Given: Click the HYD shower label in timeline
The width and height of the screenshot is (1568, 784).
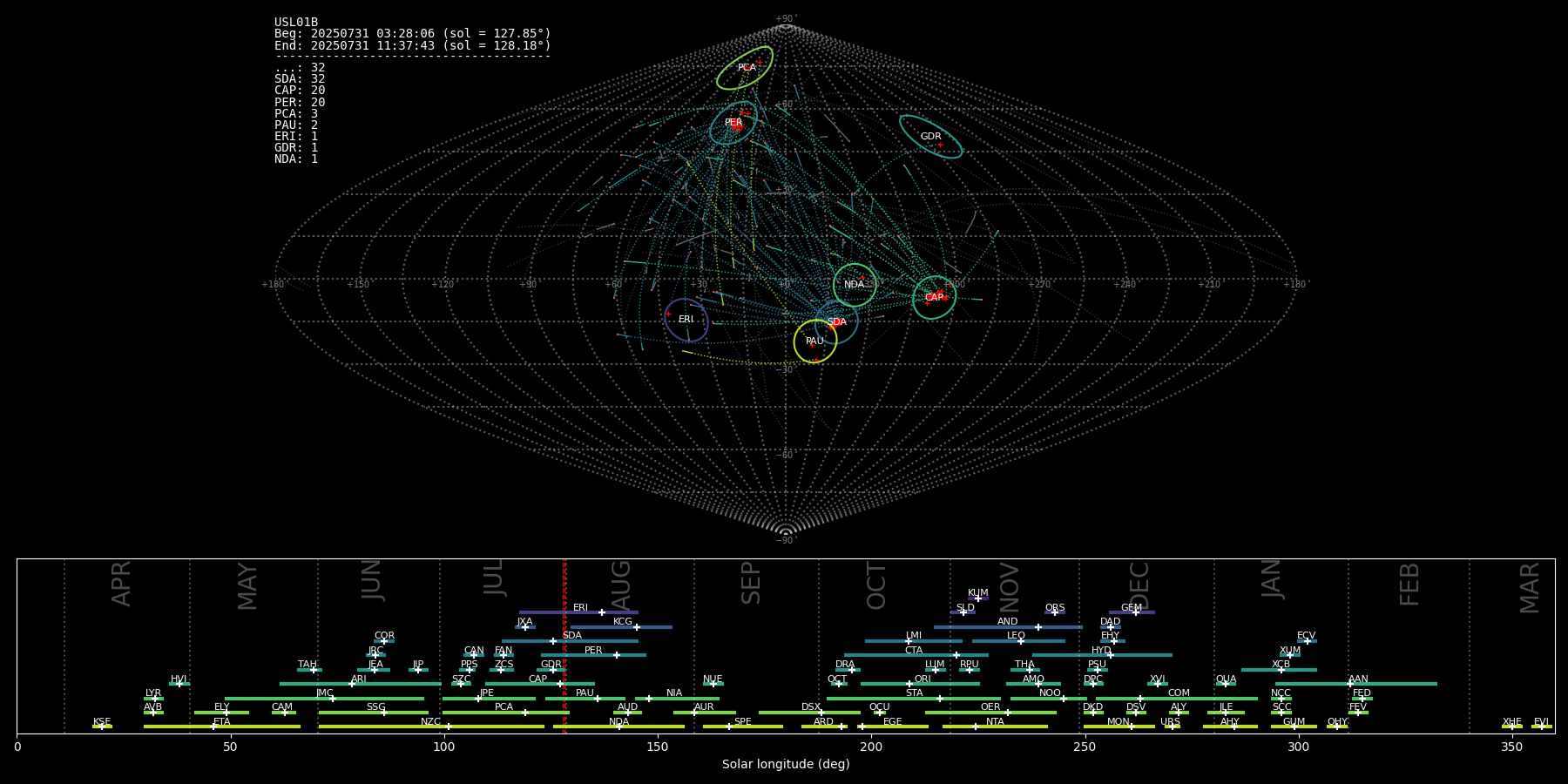Looking at the screenshot, I should (1101, 651).
